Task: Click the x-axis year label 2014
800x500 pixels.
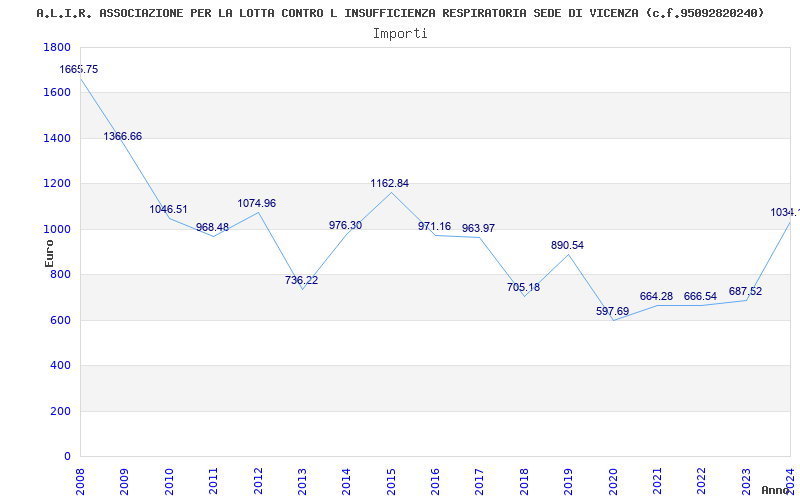Action: click(346, 481)
